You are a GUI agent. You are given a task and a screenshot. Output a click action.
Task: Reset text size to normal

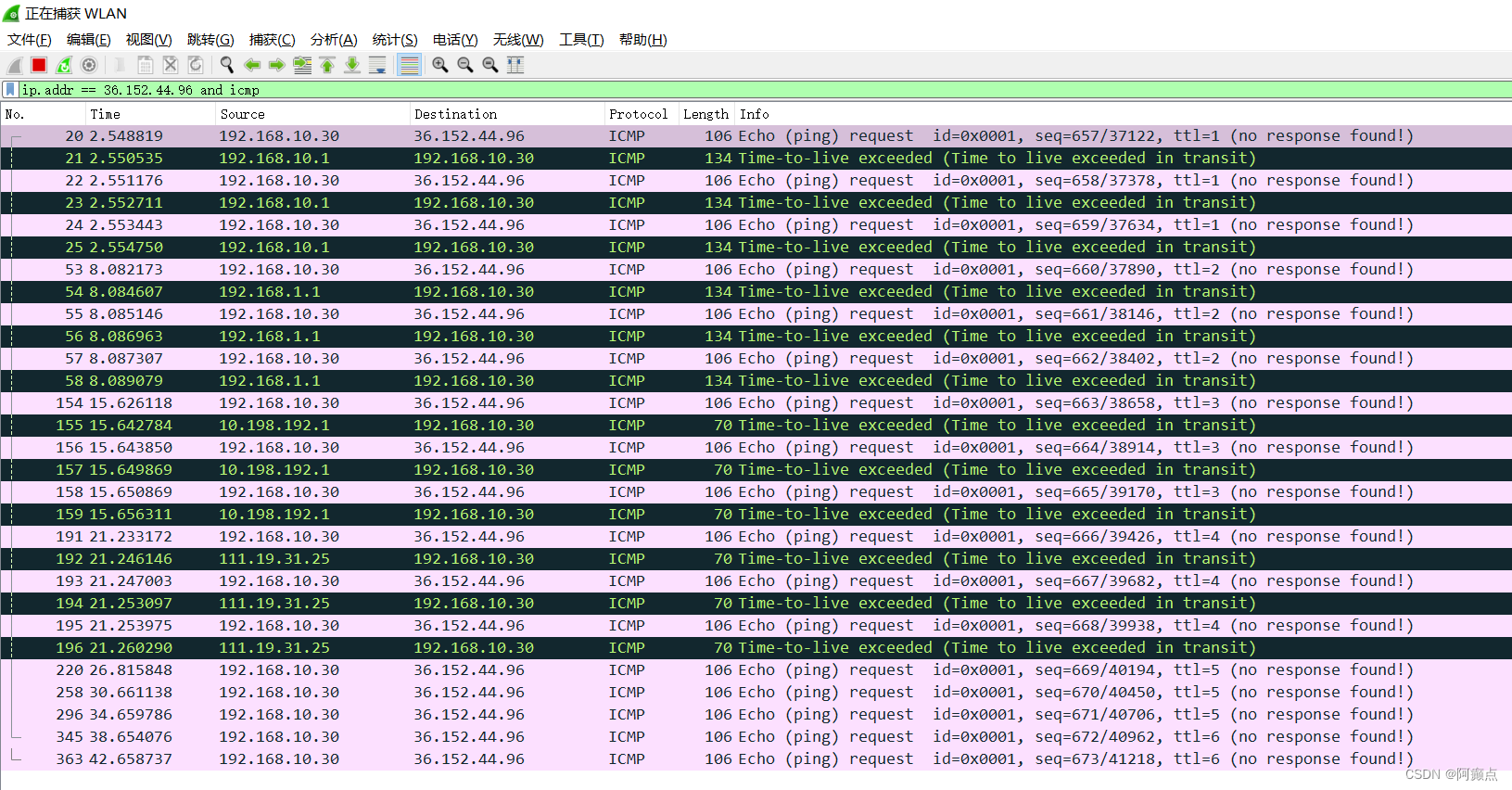tap(489, 65)
